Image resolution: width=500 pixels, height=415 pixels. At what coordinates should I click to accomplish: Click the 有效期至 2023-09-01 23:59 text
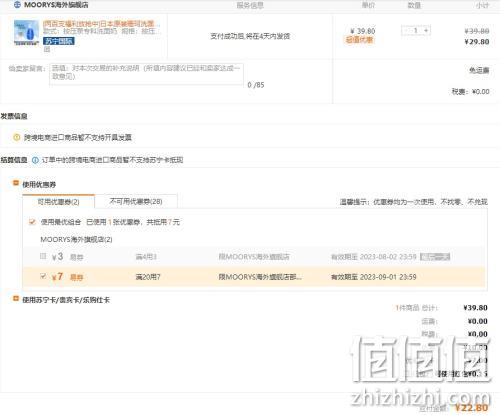(374, 277)
